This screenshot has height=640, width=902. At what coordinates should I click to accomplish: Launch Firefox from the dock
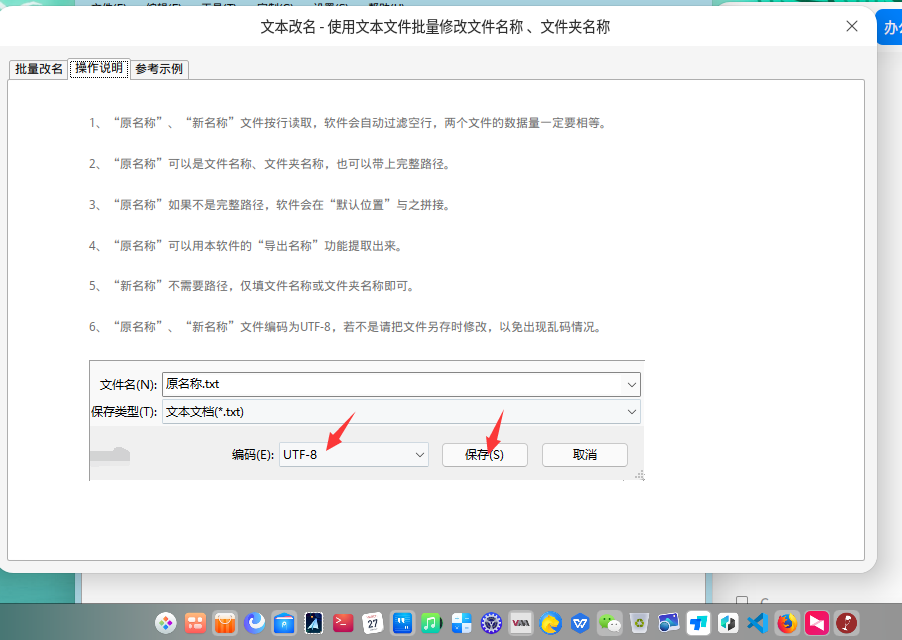(787, 623)
